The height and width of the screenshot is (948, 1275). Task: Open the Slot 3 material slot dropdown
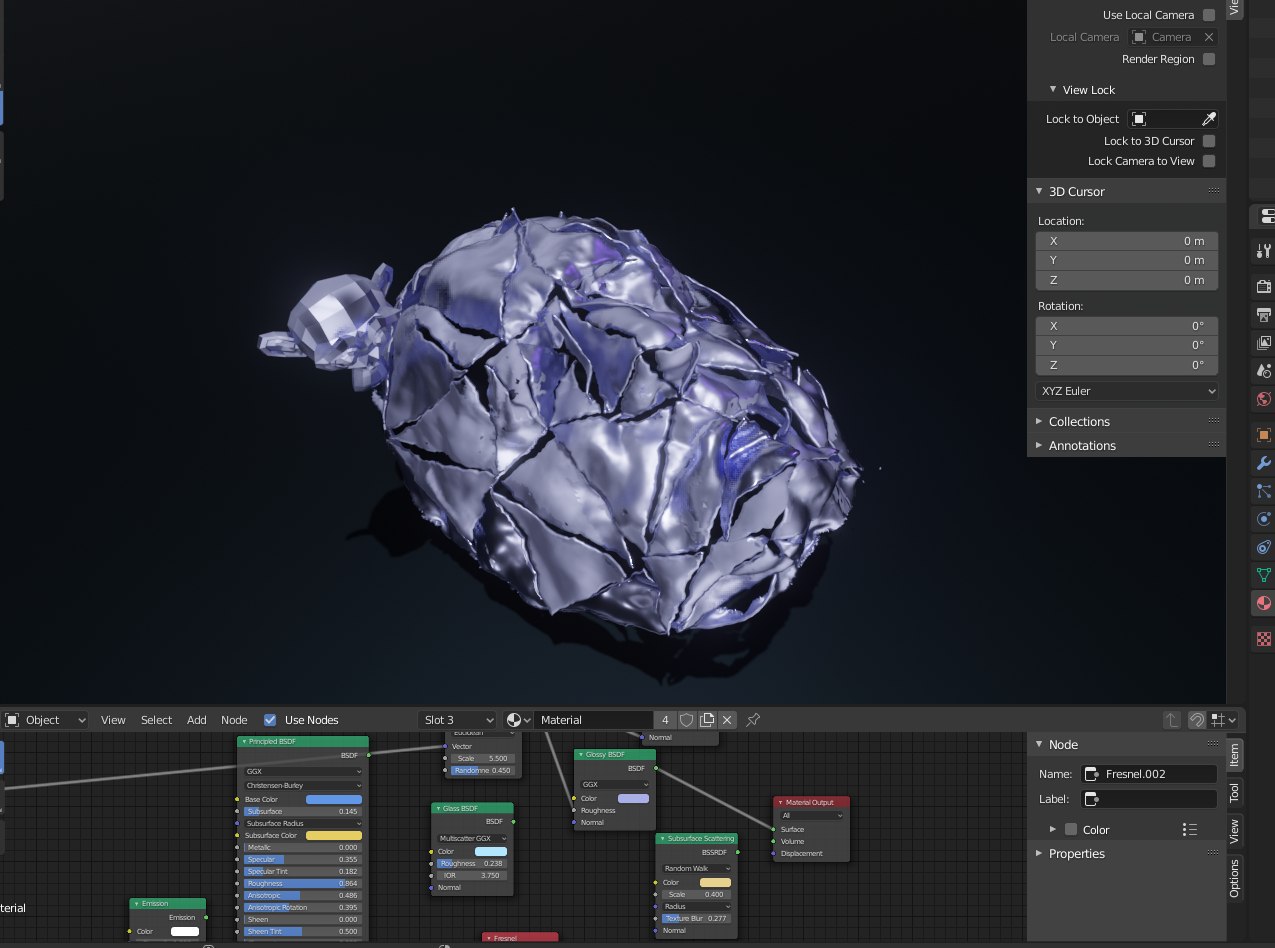click(457, 720)
